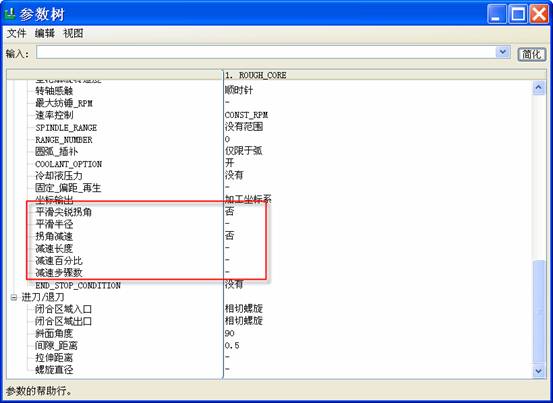This screenshot has height=403, width=553.
Task: Minimize the 参数树 window
Action: pos(497,14)
